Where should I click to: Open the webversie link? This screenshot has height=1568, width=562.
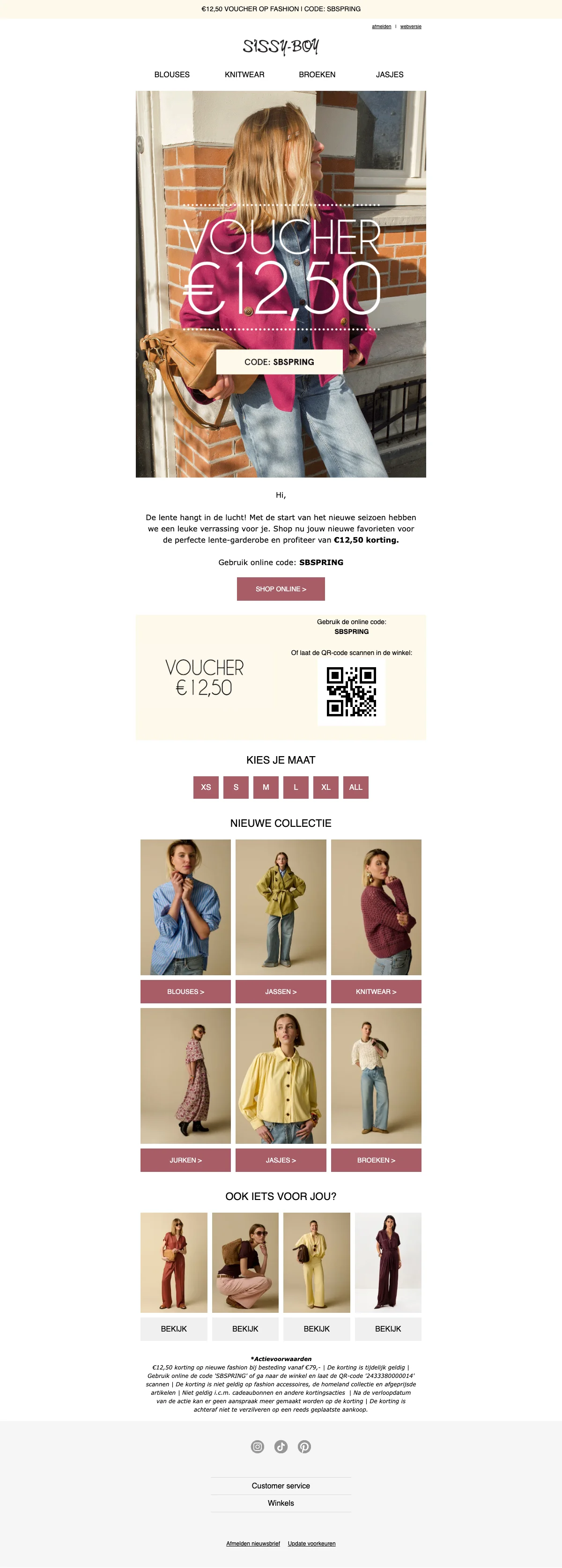410,27
